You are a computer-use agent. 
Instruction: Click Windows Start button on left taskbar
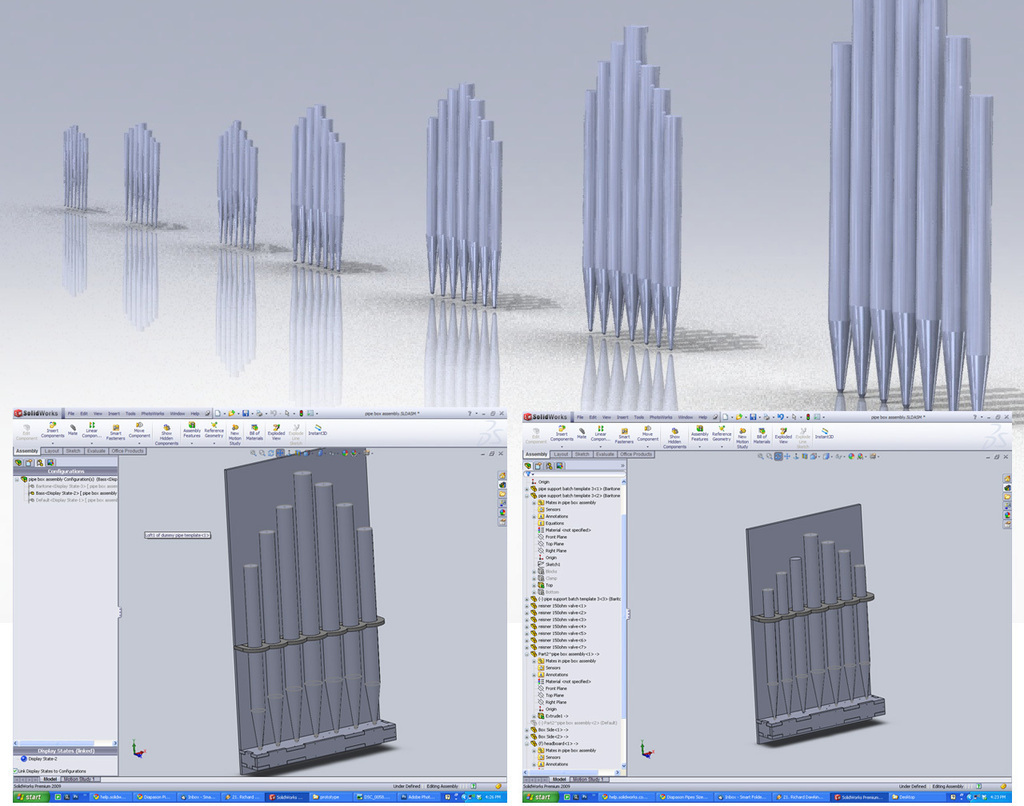(30, 797)
